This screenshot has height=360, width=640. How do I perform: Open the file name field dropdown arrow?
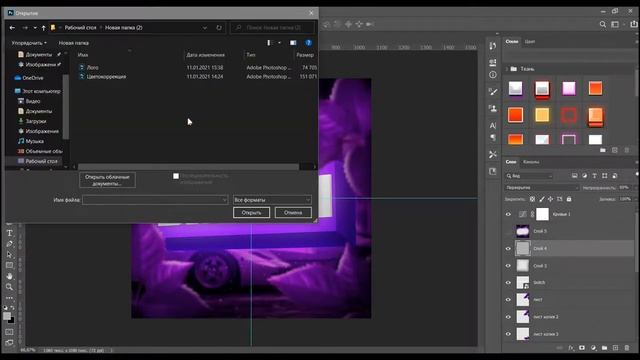click(x=224, y=200)
